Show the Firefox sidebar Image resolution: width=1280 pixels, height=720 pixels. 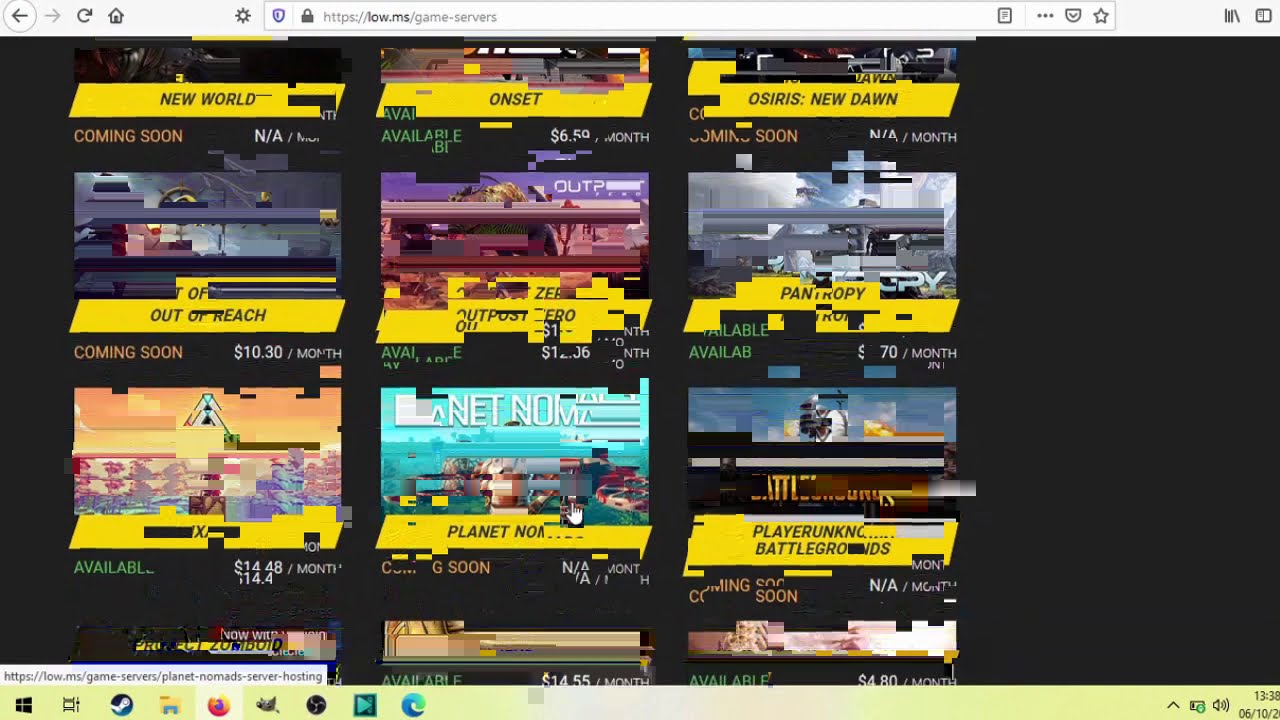click(x=1263, y=16)
